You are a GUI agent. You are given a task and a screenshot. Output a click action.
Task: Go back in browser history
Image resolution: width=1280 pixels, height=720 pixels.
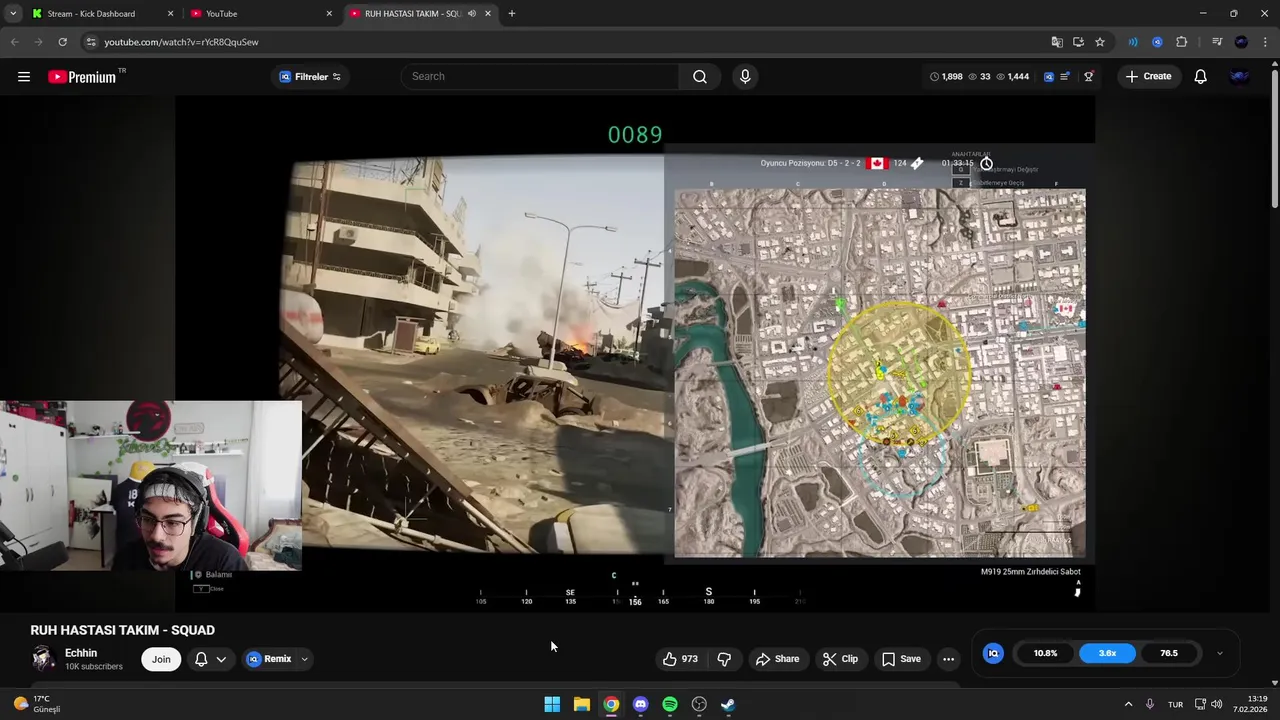[x=14, y=42]
